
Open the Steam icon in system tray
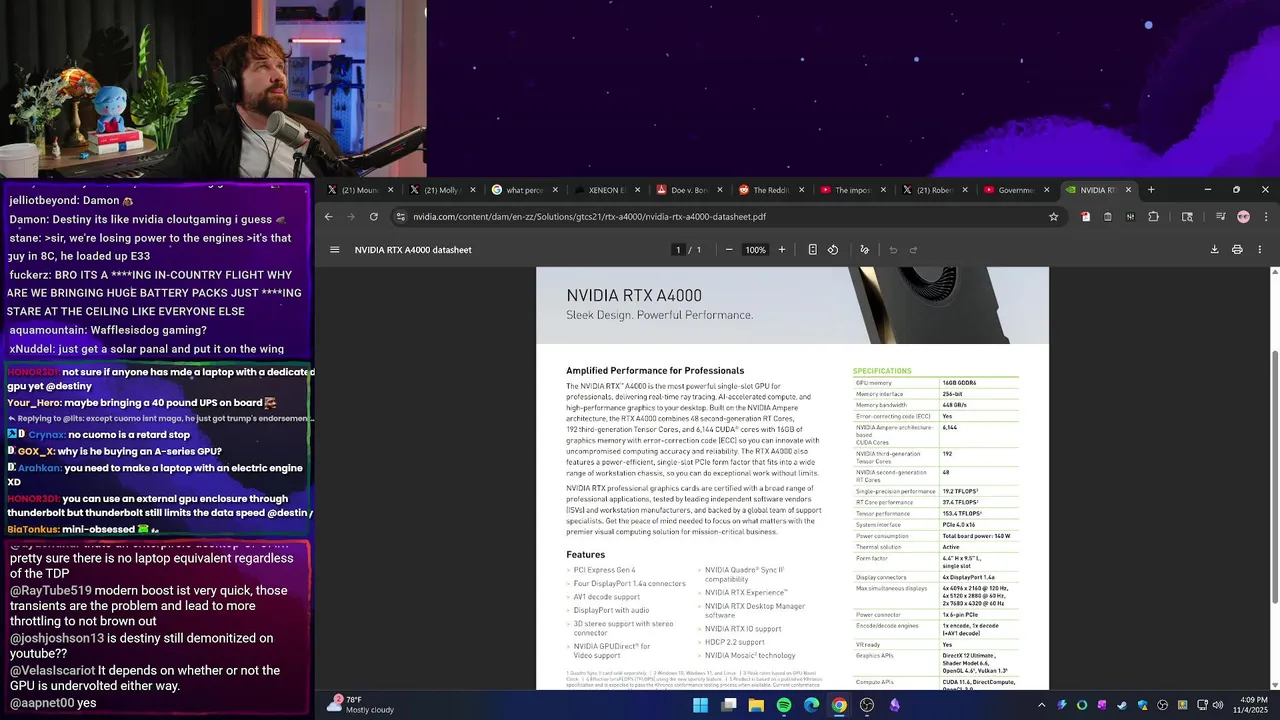(x=1121, y=705)
